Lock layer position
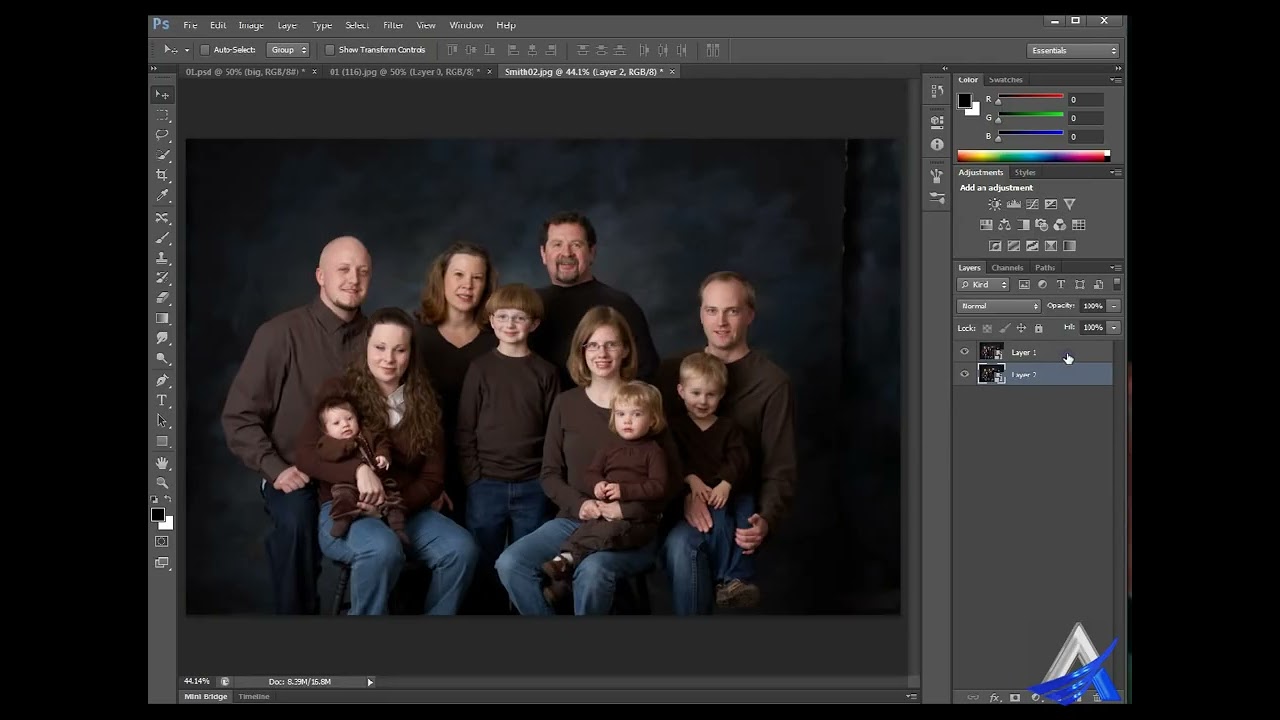The image size is (1280, 720). click(1021, 328)
